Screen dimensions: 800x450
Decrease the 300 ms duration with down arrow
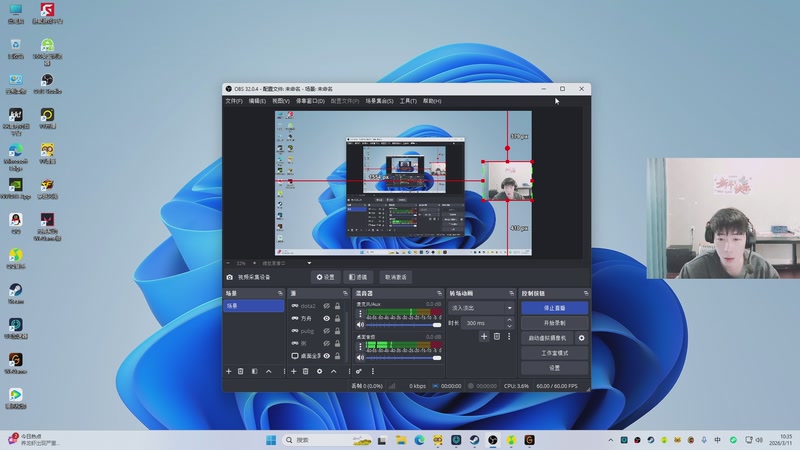point(509,326)
